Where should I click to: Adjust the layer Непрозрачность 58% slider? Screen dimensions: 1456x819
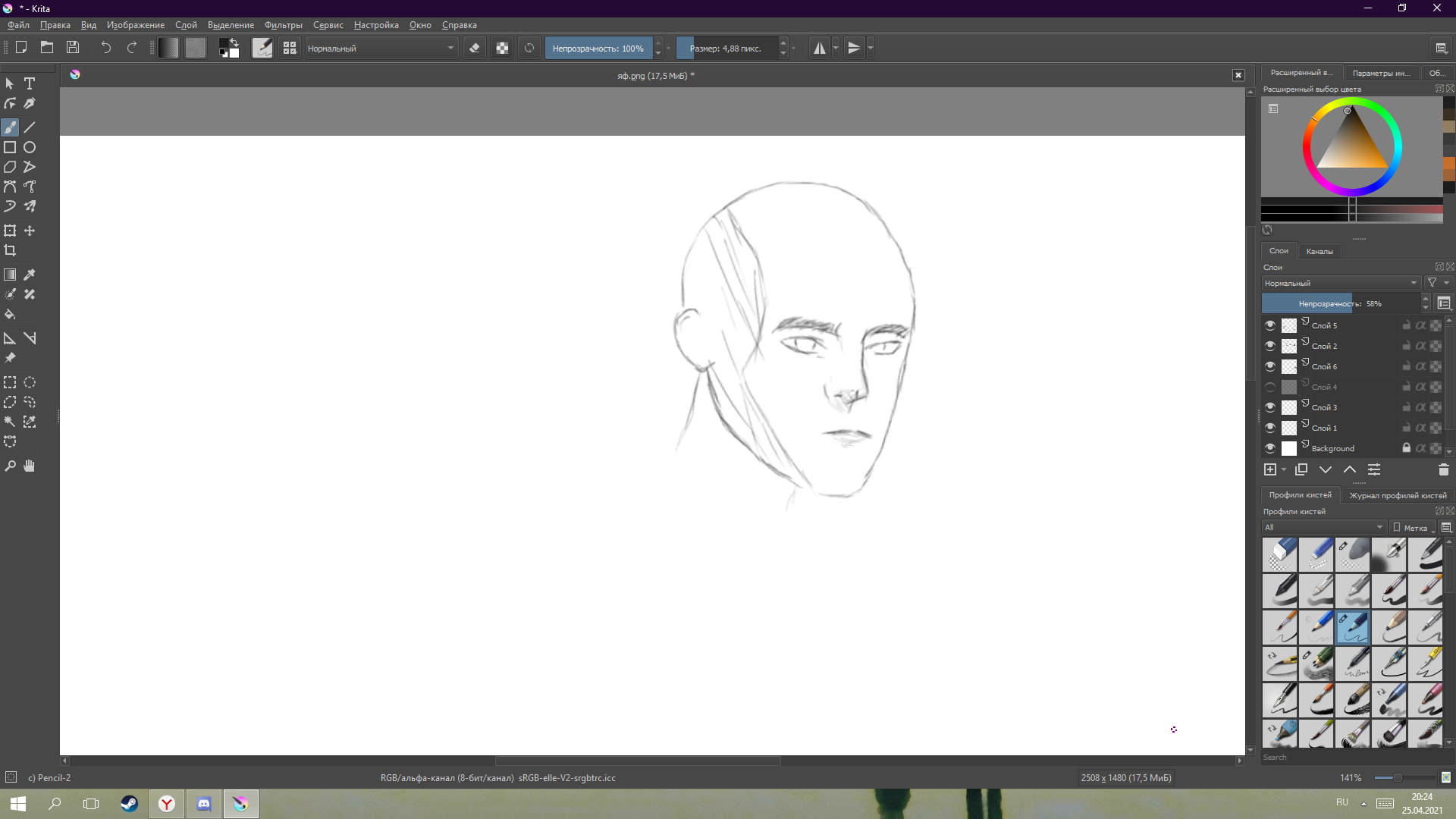point(1340,303)
